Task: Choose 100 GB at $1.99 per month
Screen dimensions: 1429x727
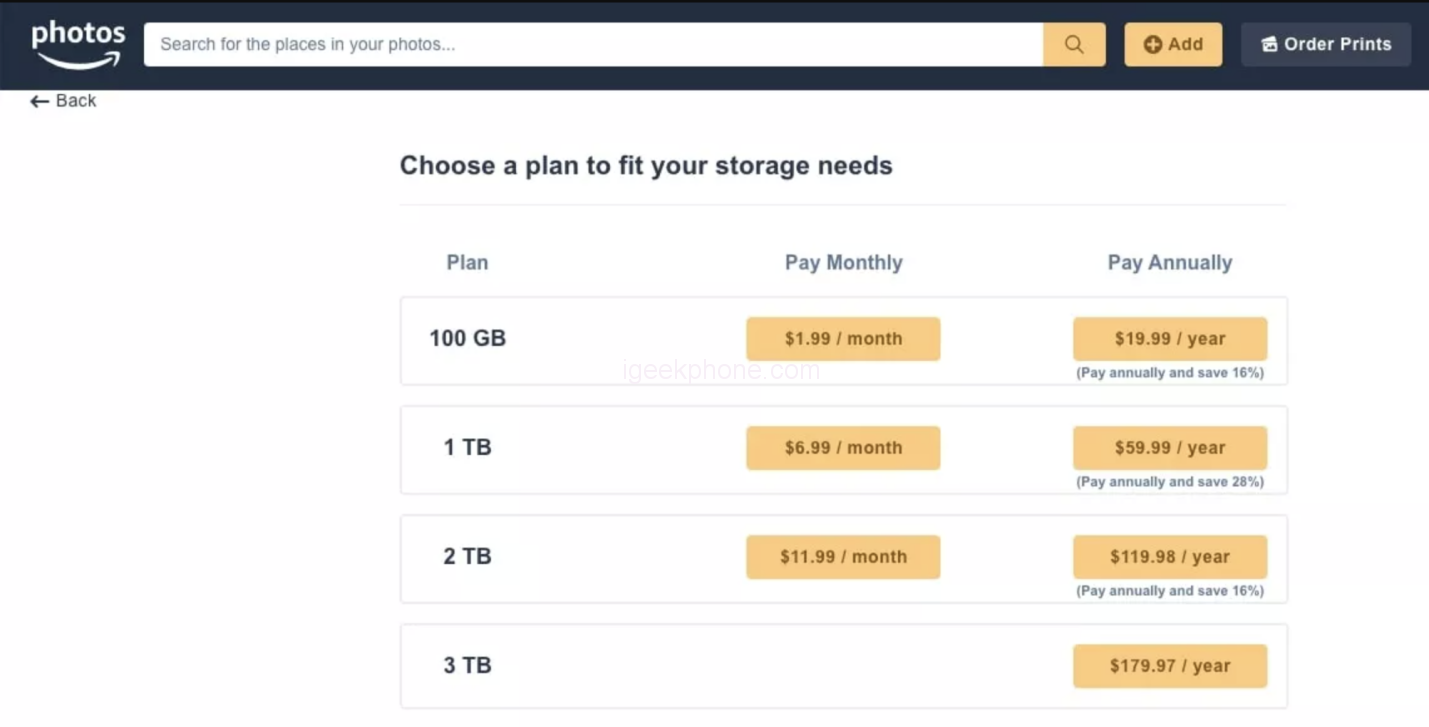Action: (x=843, y=339)
